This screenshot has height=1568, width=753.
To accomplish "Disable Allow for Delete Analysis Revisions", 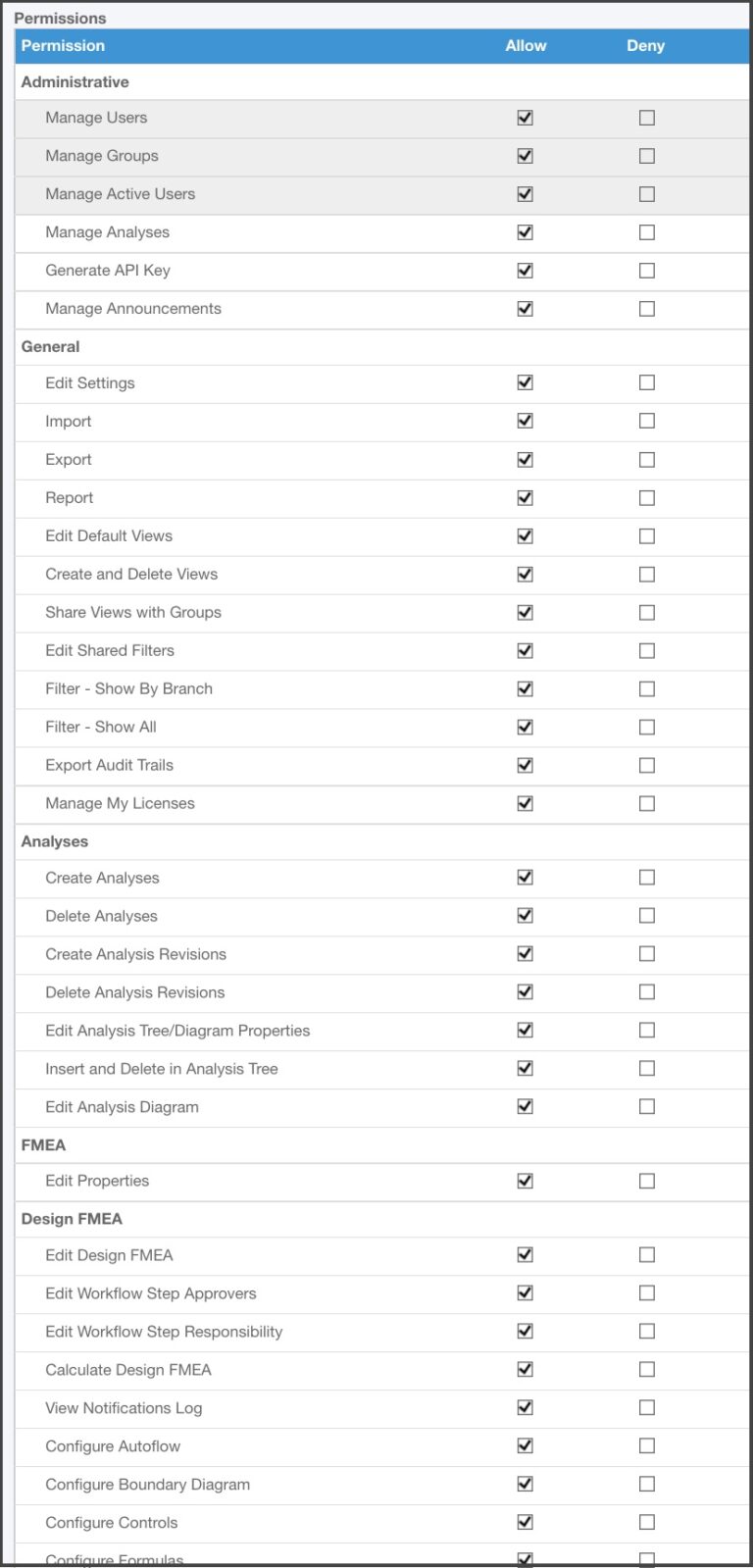I will 525,991.
